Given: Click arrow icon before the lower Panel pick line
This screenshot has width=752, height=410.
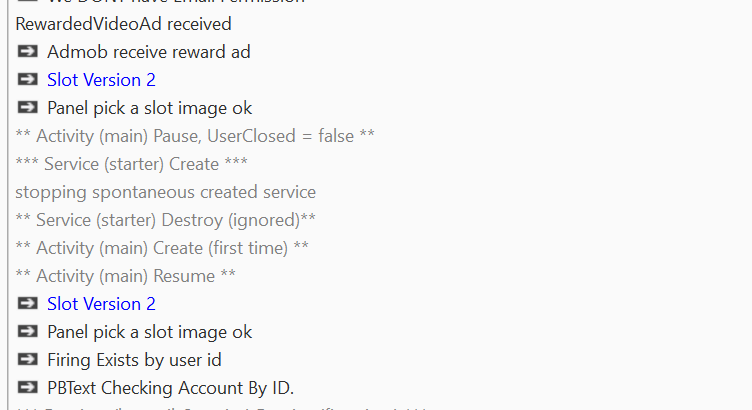Looking at the screenshot, I should [27, 332].
